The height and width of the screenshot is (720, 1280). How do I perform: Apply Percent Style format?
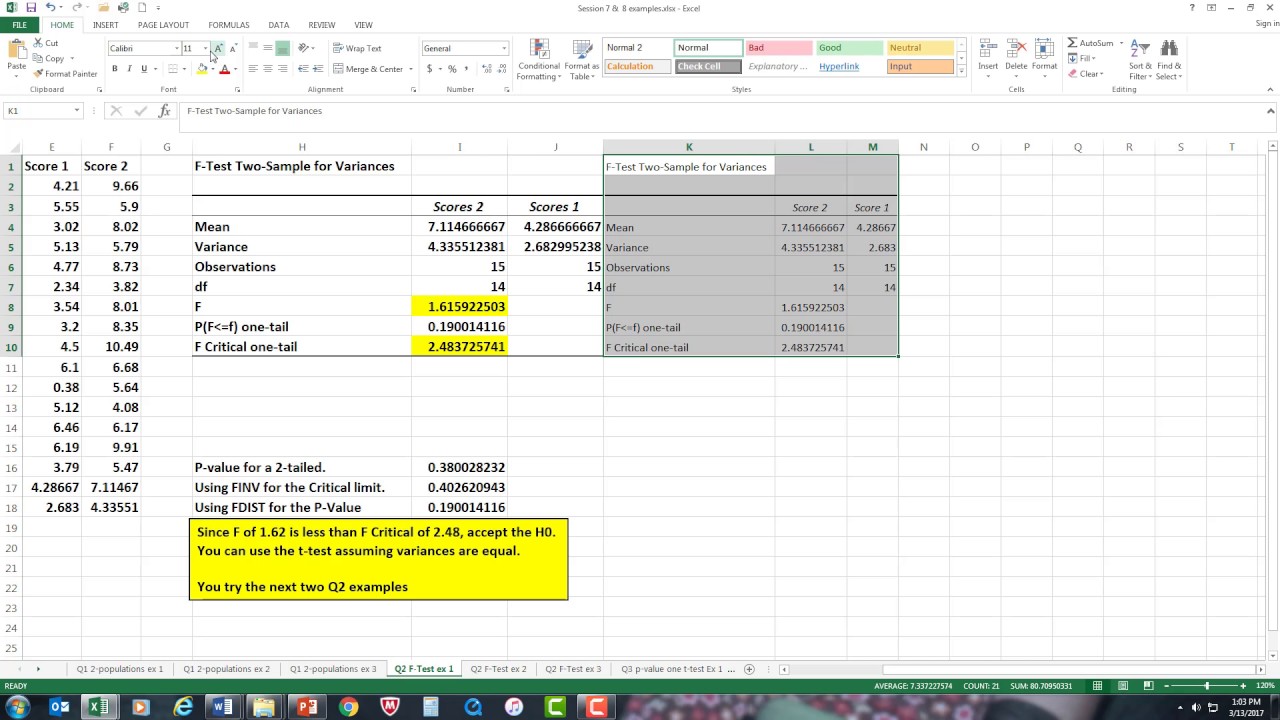point(452,69)
